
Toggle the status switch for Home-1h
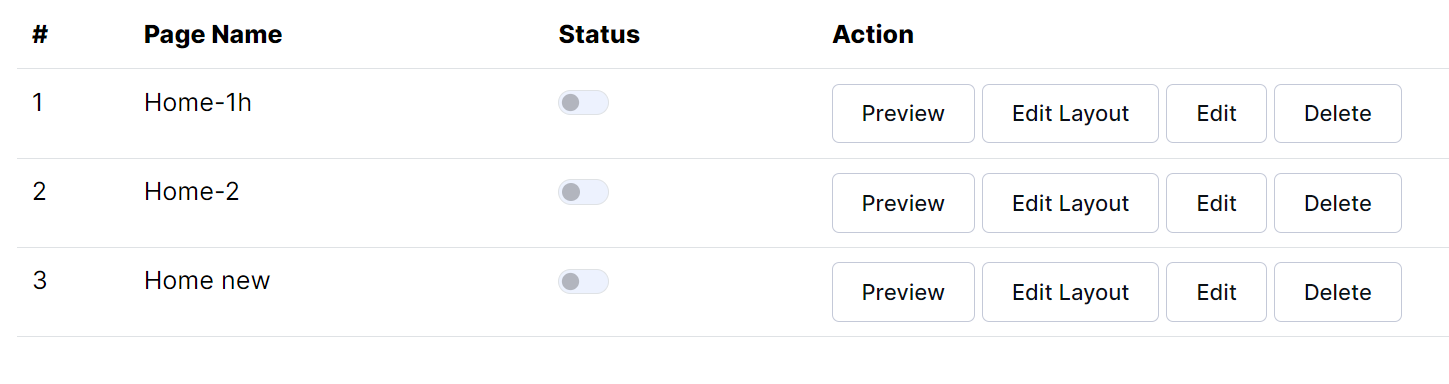click(x=583, y=102)
